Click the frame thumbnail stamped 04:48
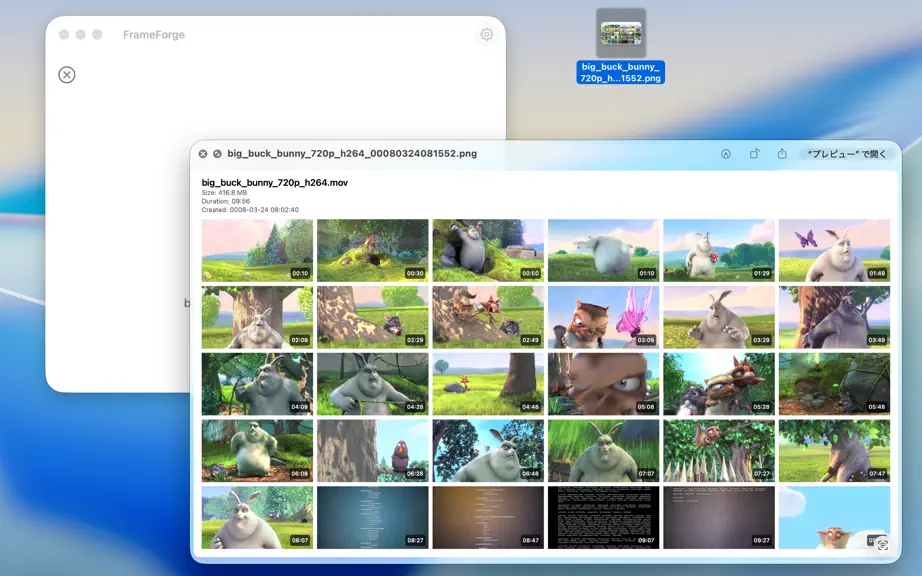The width and height of the screenshot is (922, 576). tap(488, 384)
